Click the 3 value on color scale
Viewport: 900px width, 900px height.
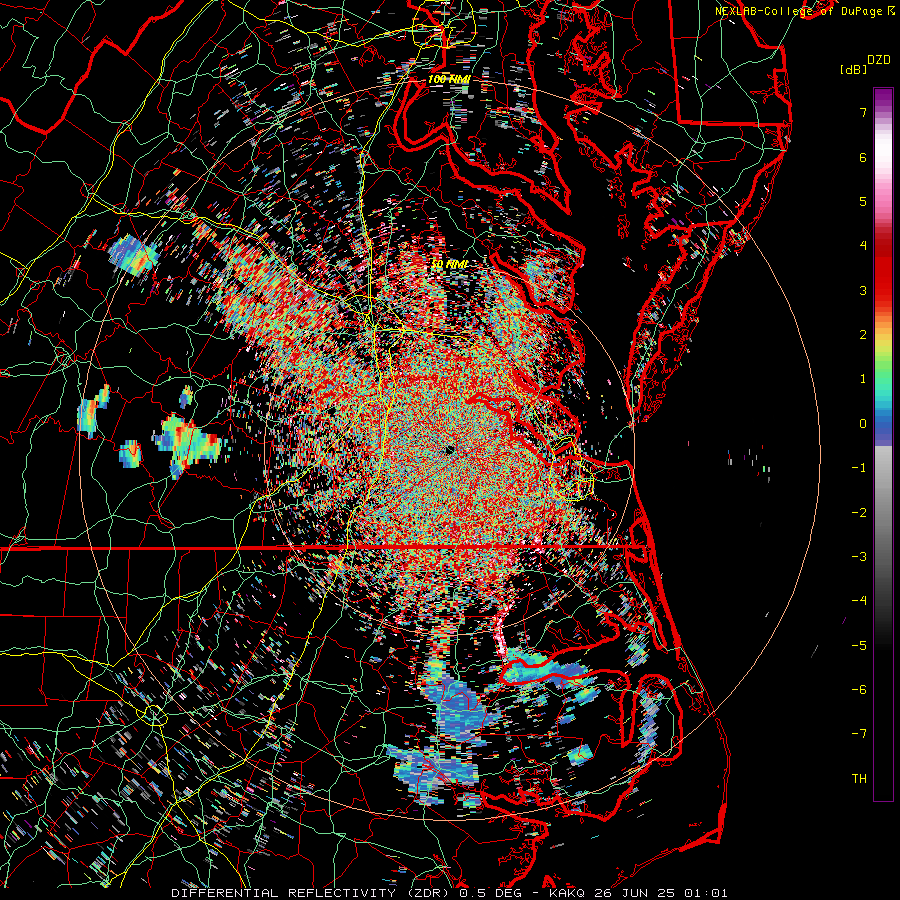863,290
